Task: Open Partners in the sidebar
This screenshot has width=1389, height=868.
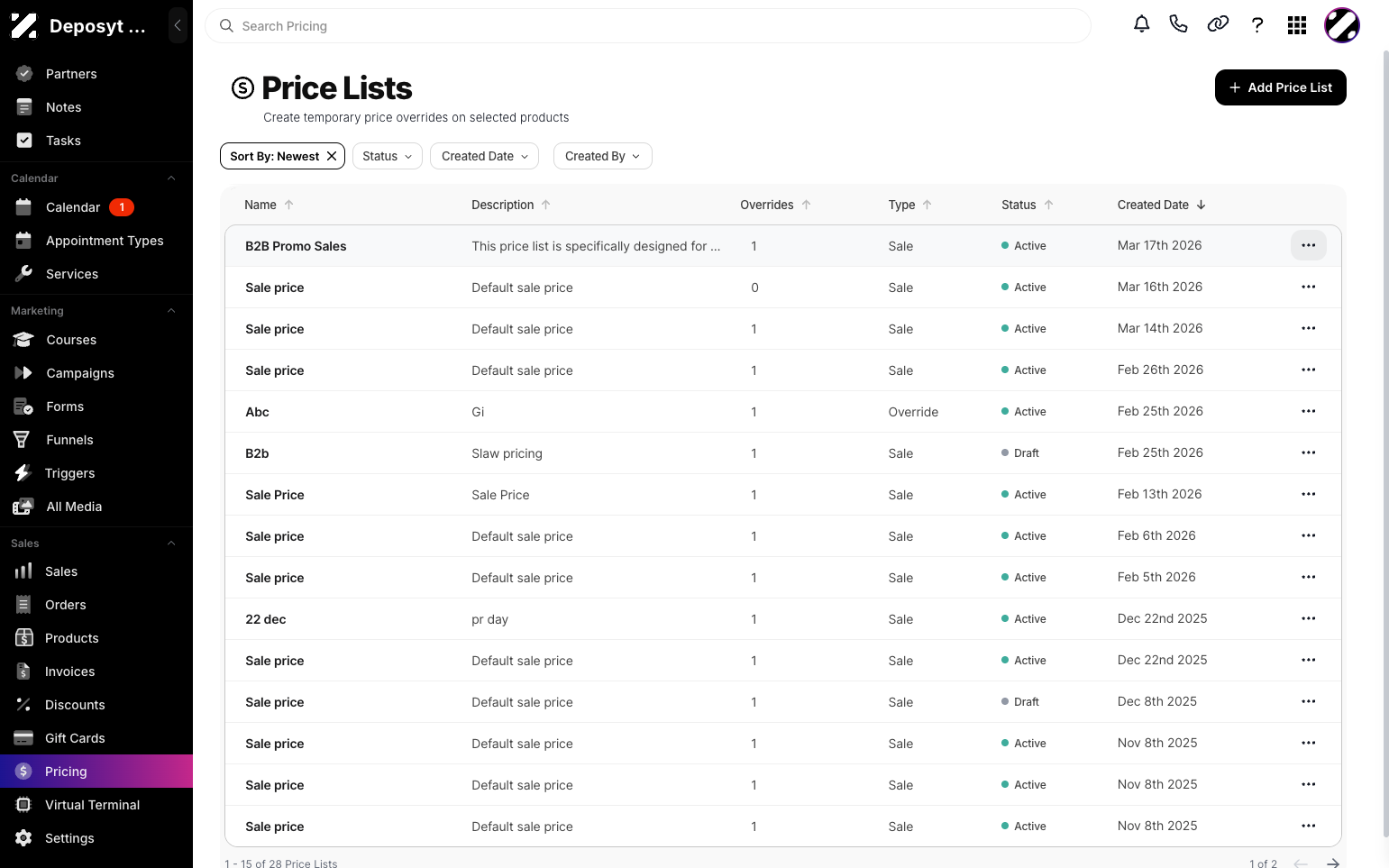Action: click(x=96, y=74)
